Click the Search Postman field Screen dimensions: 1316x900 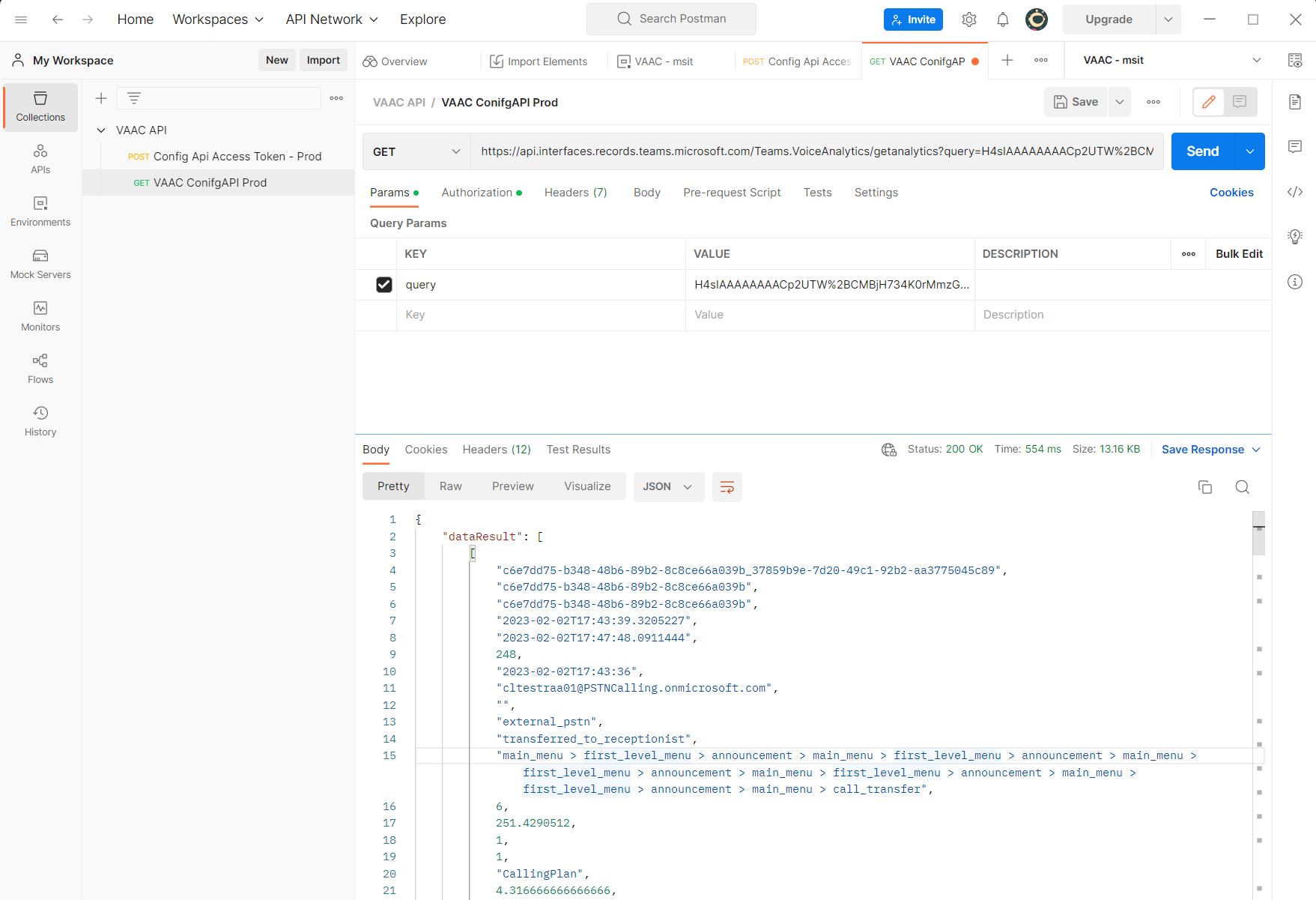pyautogui.click(x=671, y=19)
